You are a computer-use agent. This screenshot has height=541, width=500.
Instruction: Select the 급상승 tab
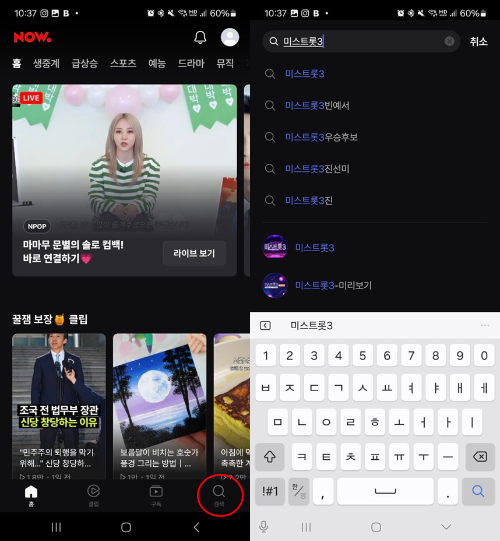point(85,63)
